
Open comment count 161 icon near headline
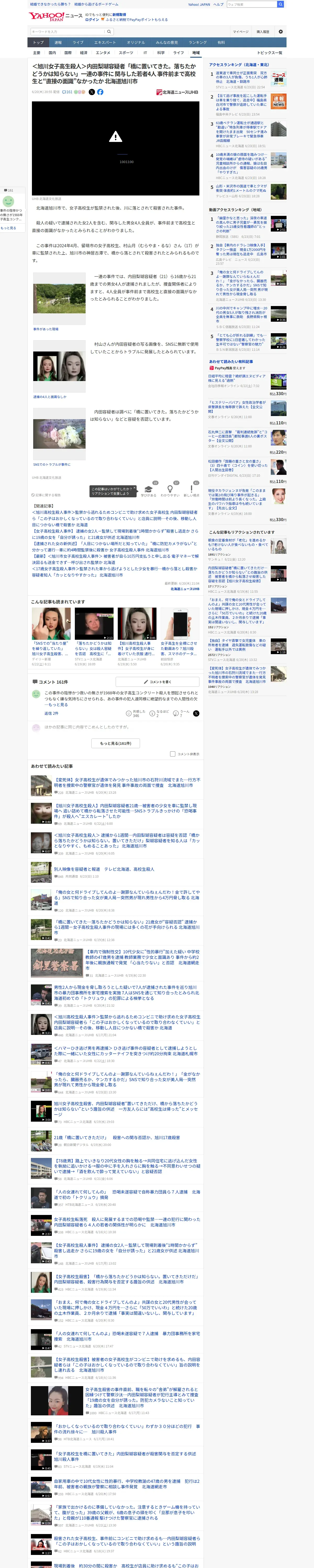click(67, 92)
